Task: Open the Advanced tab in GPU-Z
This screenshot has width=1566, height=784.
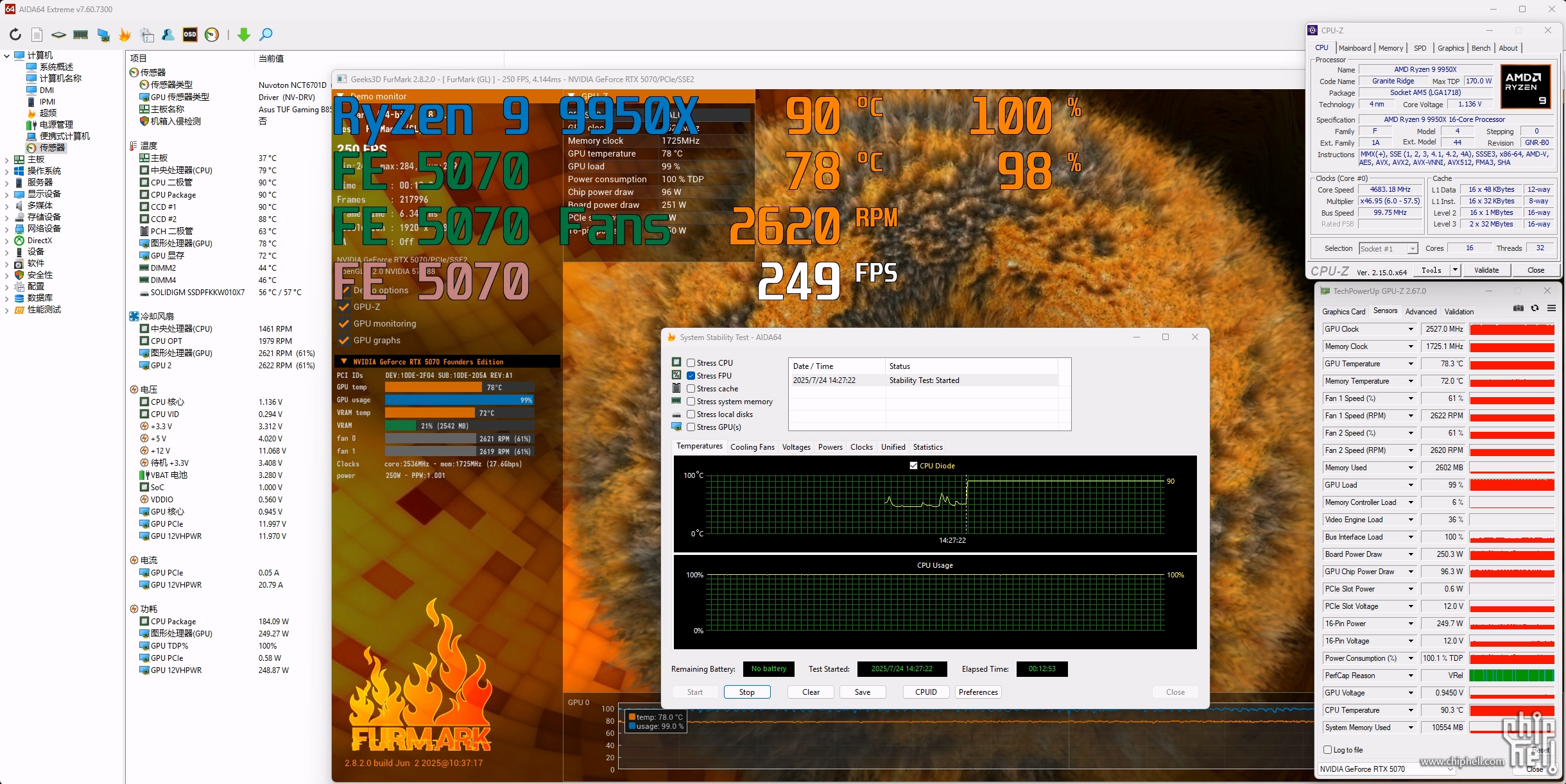Action: (1421, 312)
